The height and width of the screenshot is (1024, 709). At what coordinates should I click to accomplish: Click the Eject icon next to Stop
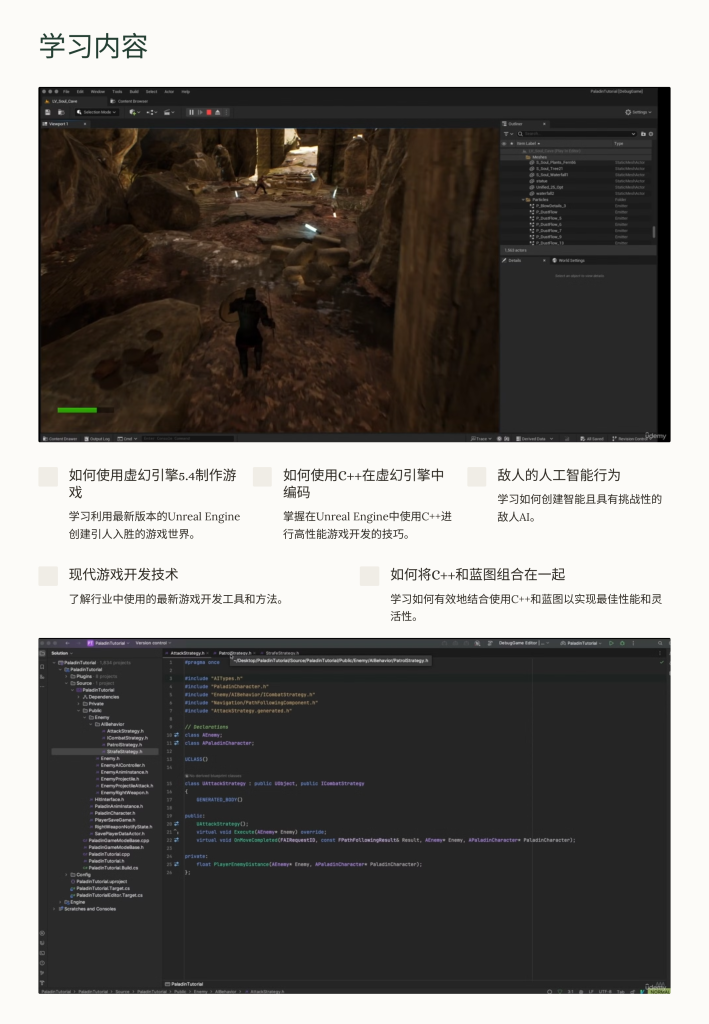tap(217, 112)
